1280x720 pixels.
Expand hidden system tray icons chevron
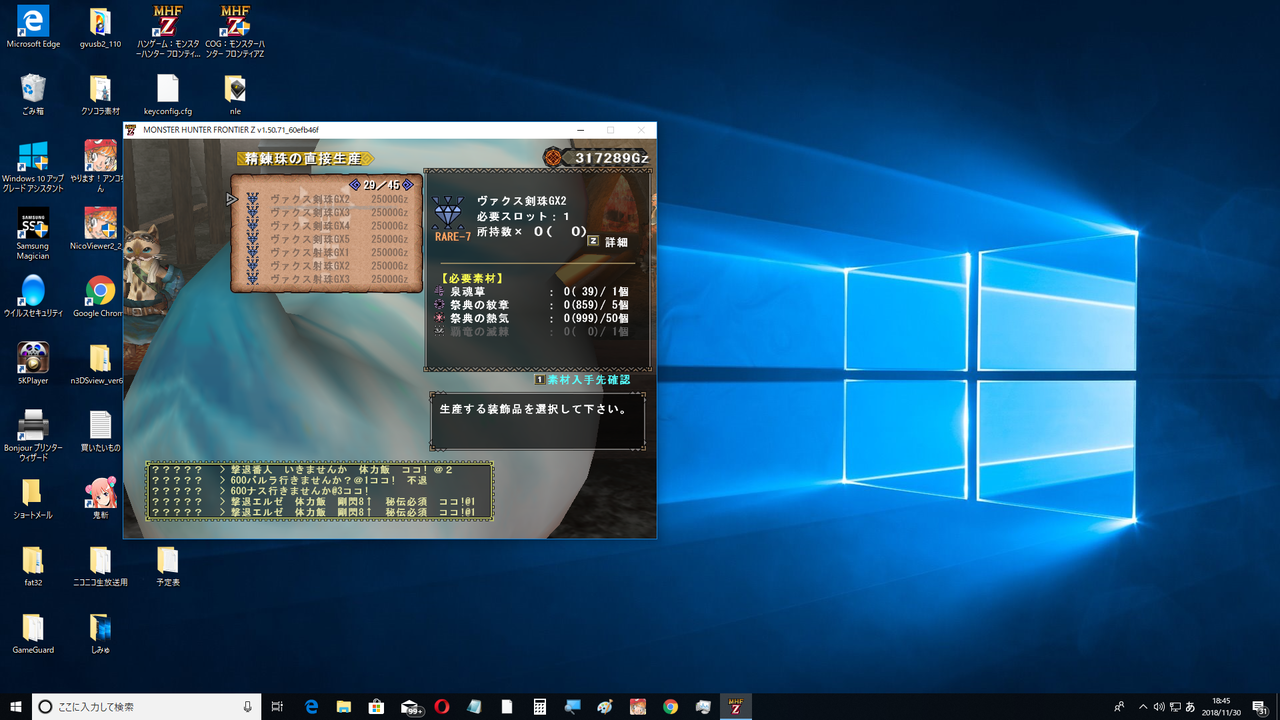coord(1143,706)
